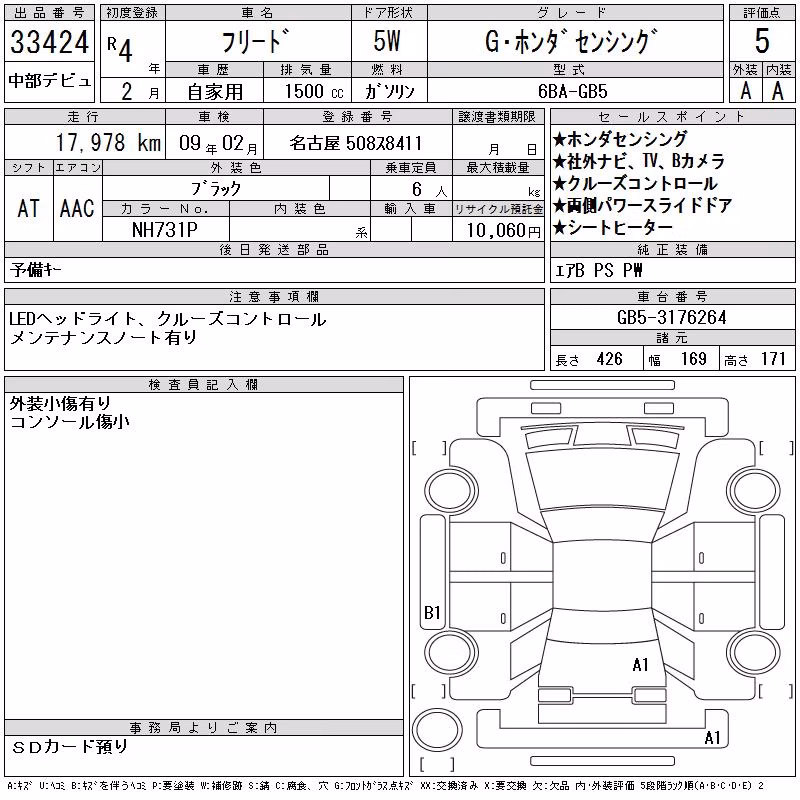Click the front-left wheel on diagram
Screen dimensions: 800x800
451,491
